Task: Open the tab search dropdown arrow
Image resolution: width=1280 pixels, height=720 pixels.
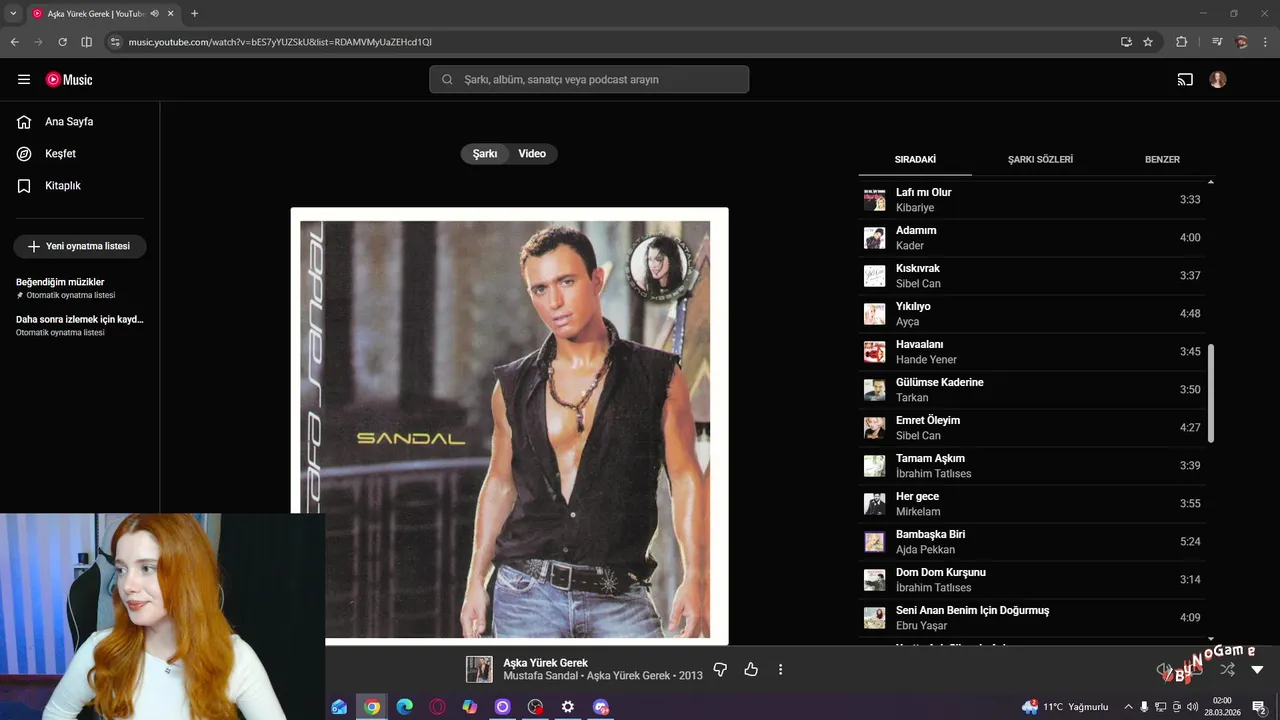Action: [x=13, y=14]
